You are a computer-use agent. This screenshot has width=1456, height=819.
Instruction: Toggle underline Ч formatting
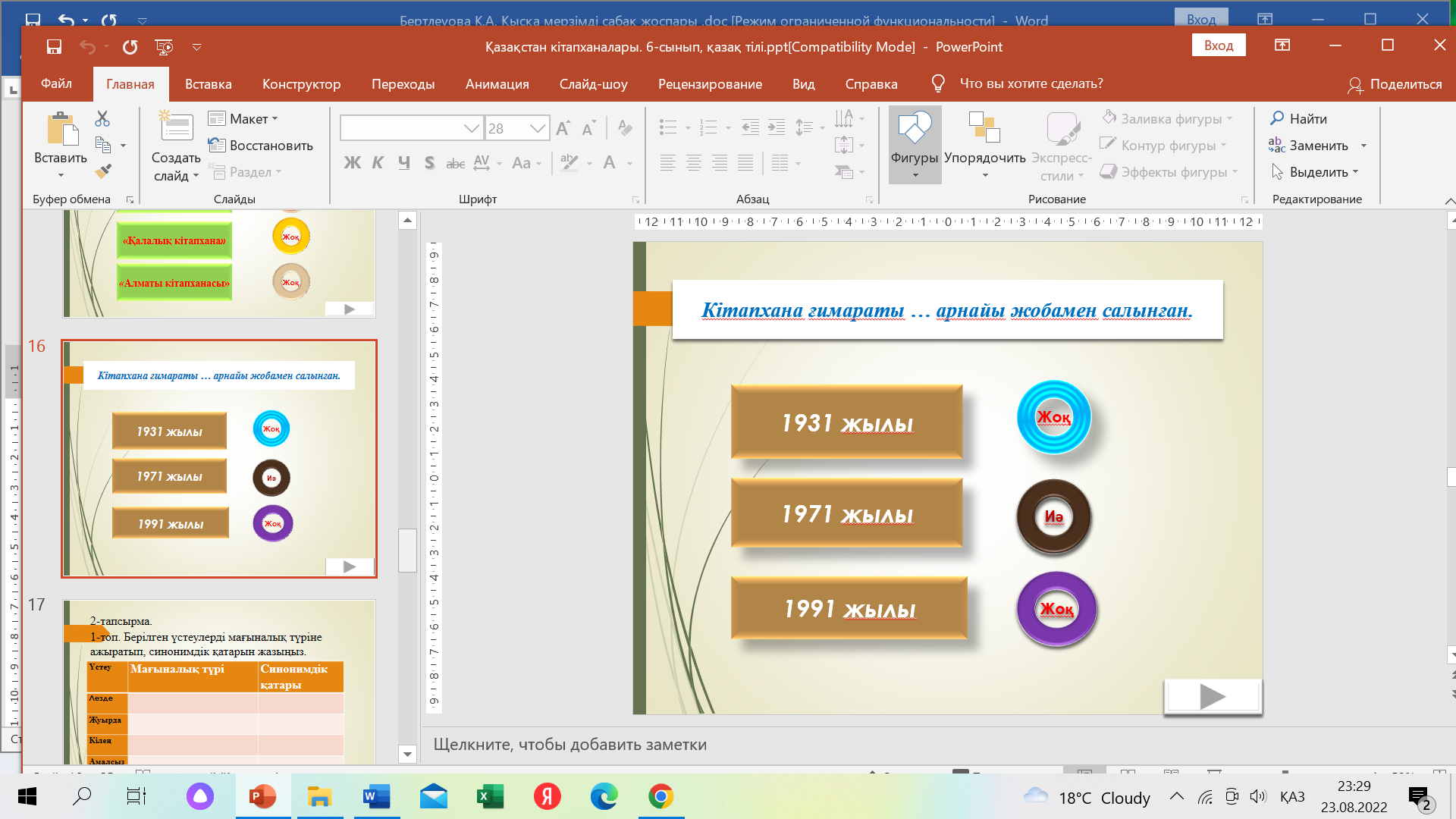403,162
